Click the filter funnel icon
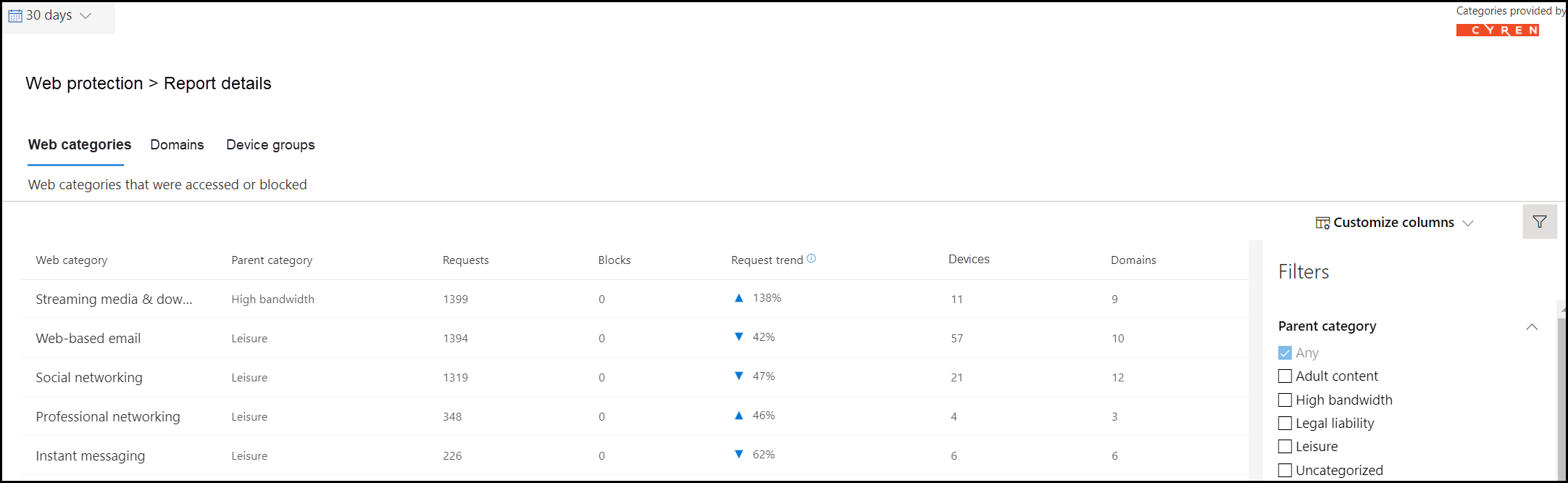The image size is (1568, 483). 1540,222
